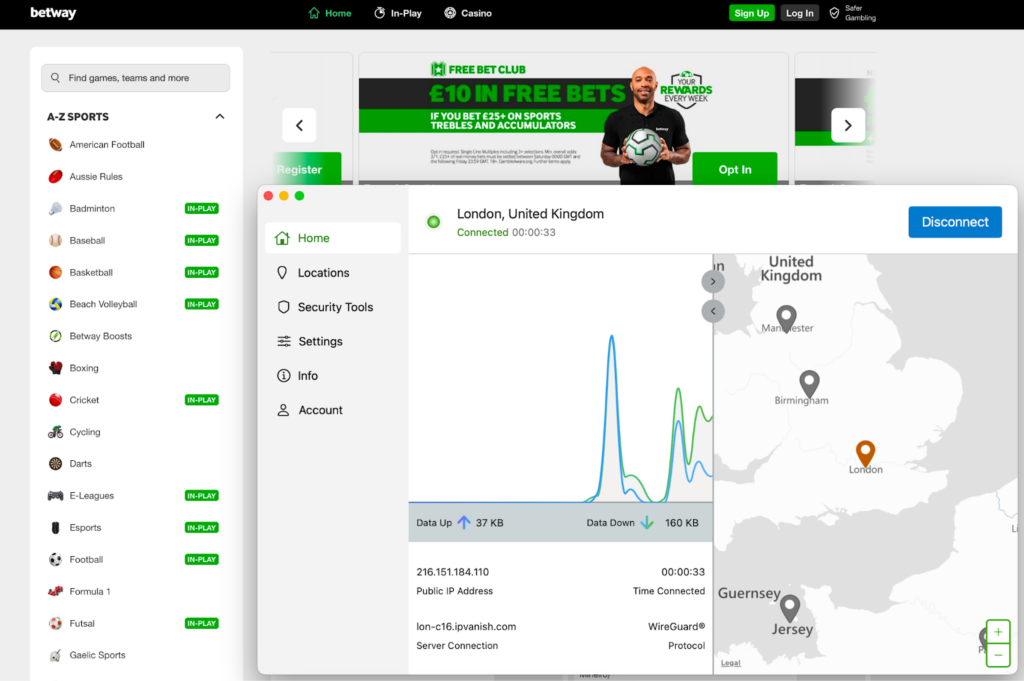The width and height of the screenshot is (1024, 681).
Task: Click the Data Up 37 KB value
Action: click(x=489, y=523)
